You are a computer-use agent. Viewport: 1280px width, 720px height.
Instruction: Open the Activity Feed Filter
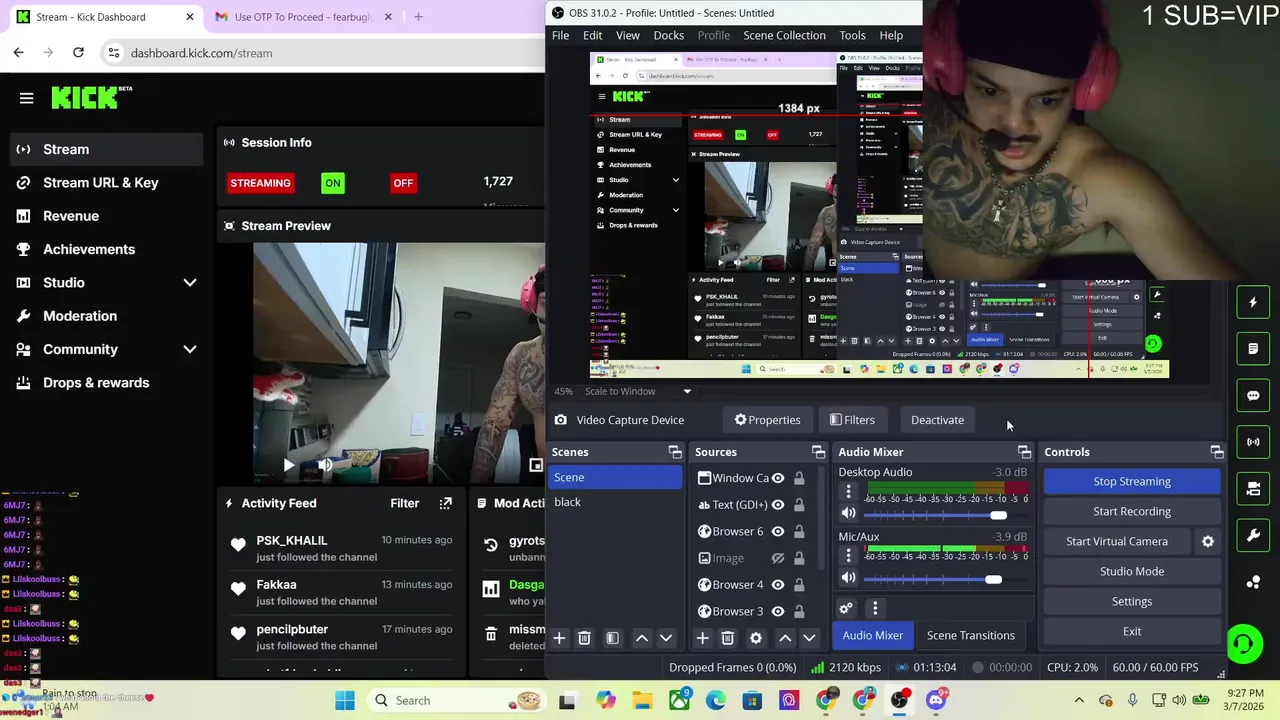(404, 503)
